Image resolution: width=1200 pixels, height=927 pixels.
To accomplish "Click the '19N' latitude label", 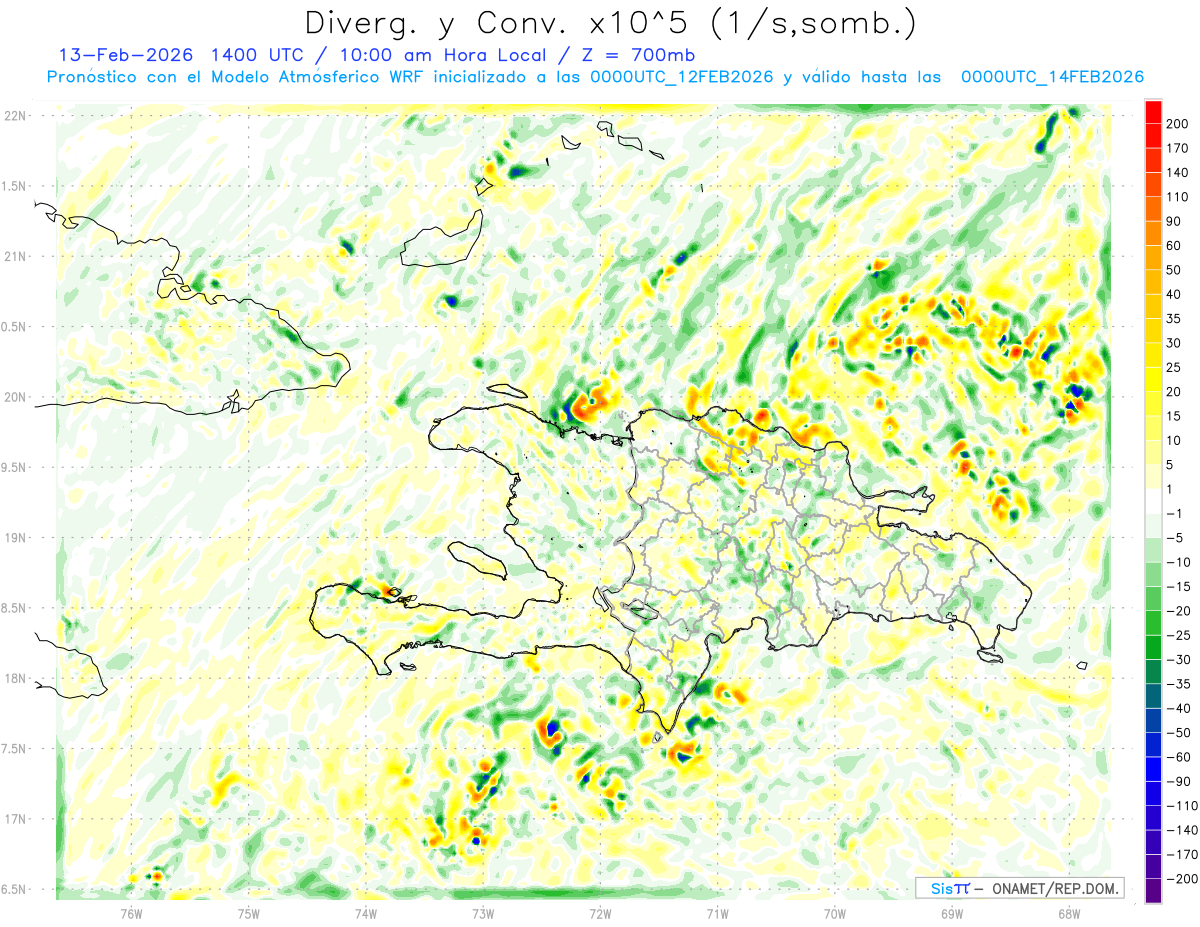I will (x=15, y=538).
